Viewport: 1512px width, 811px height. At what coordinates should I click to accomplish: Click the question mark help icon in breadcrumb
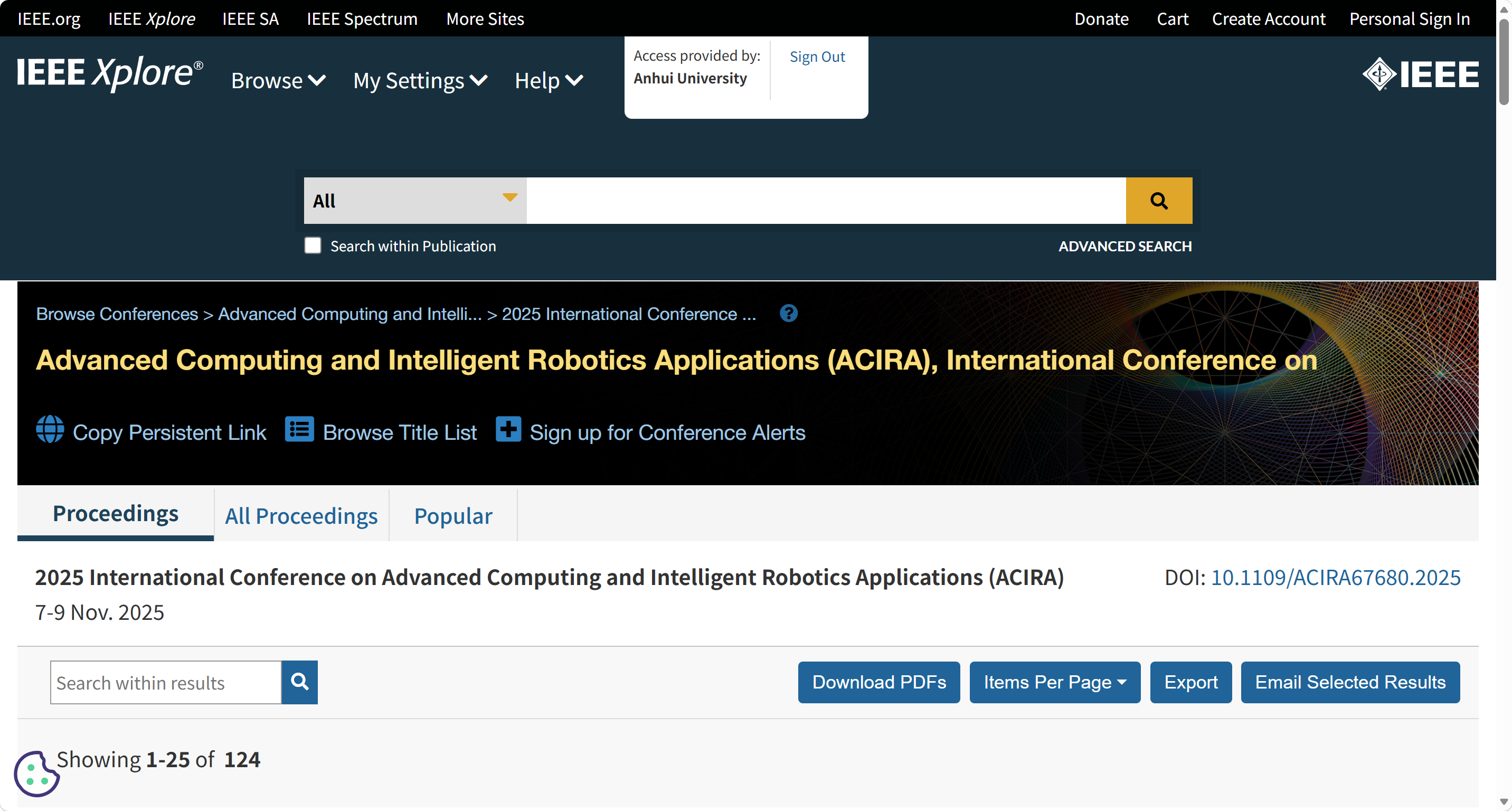pos(788,314)
